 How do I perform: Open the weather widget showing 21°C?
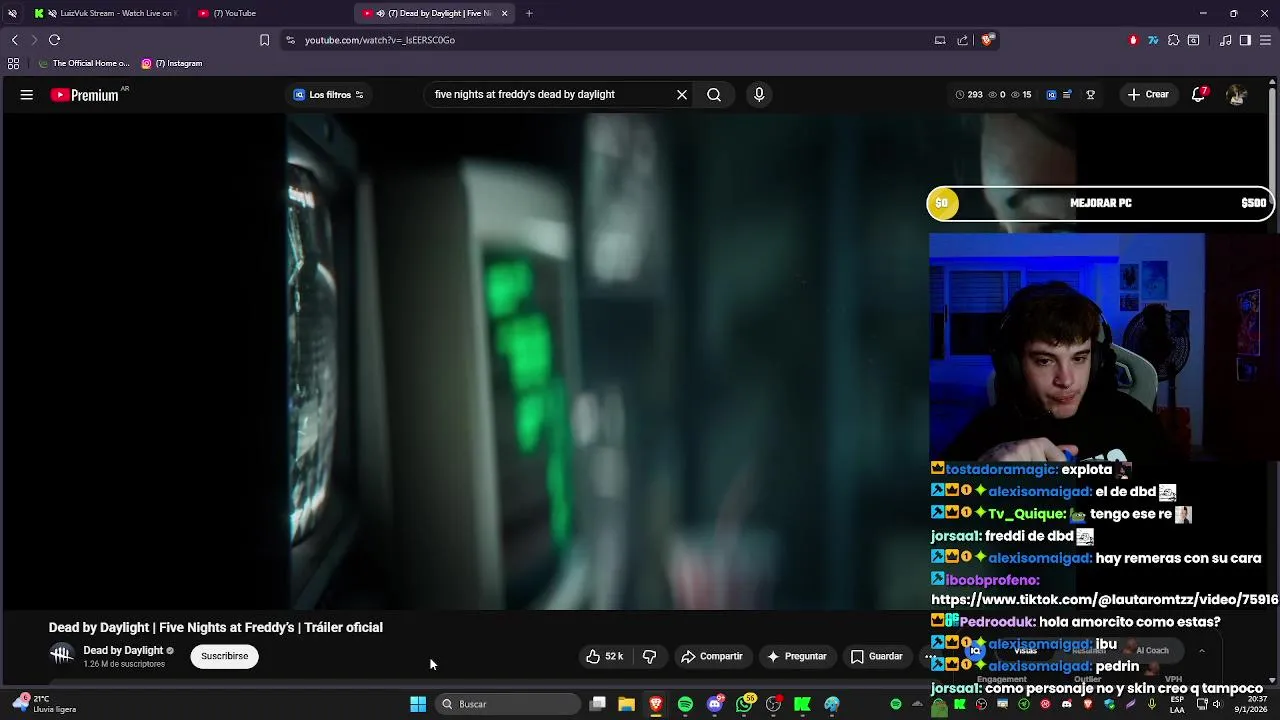42,704
